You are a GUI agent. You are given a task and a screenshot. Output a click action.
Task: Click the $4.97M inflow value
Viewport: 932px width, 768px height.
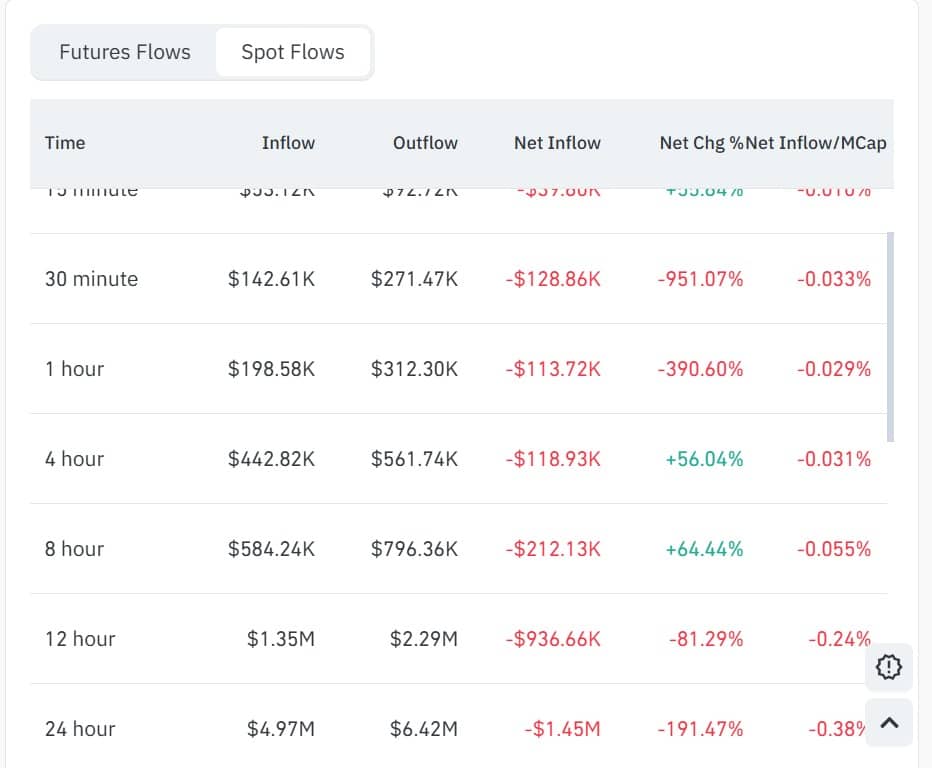pos(281,729)
